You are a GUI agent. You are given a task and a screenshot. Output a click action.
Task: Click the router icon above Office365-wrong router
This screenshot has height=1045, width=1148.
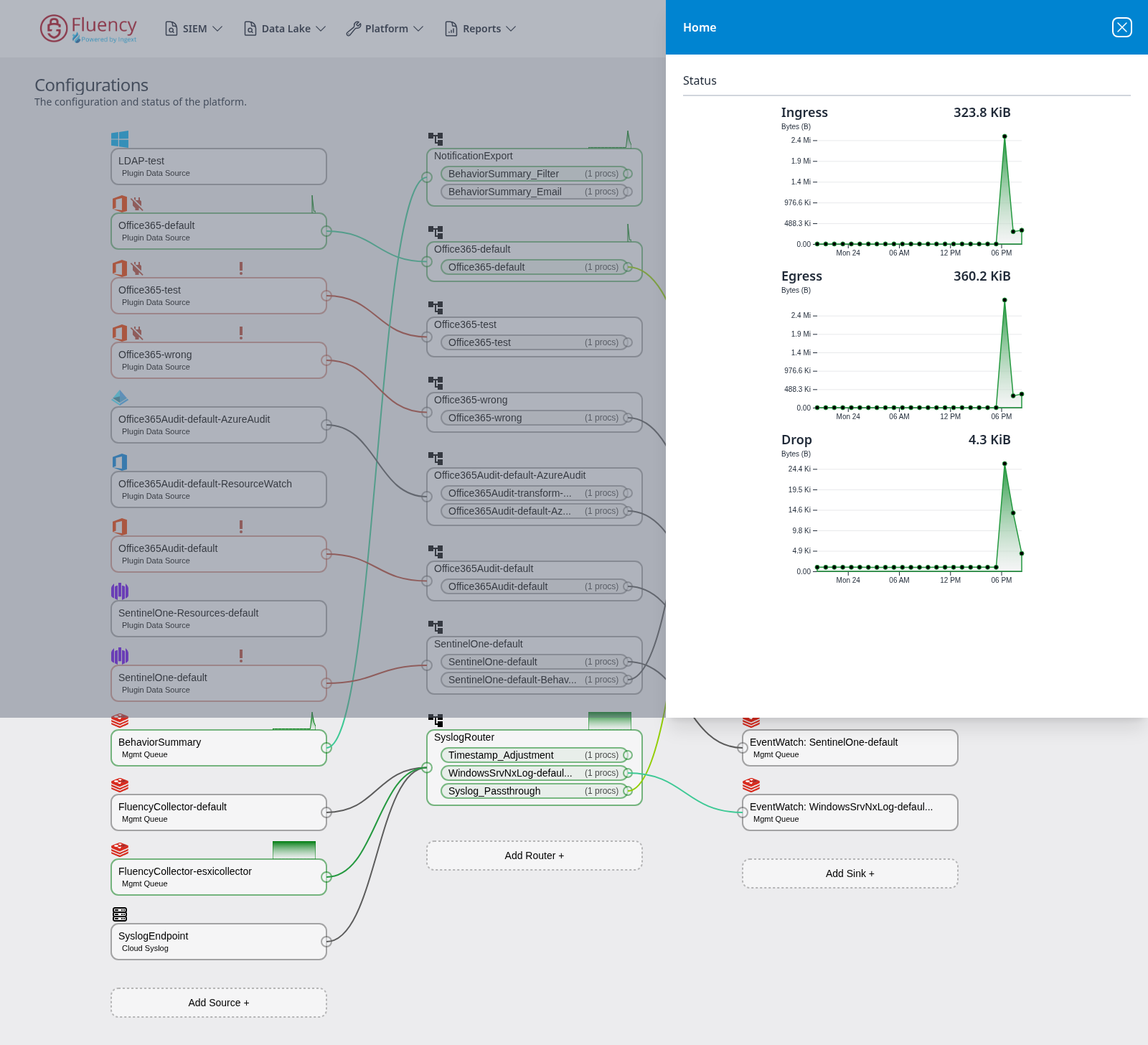[x=436, y=383]
